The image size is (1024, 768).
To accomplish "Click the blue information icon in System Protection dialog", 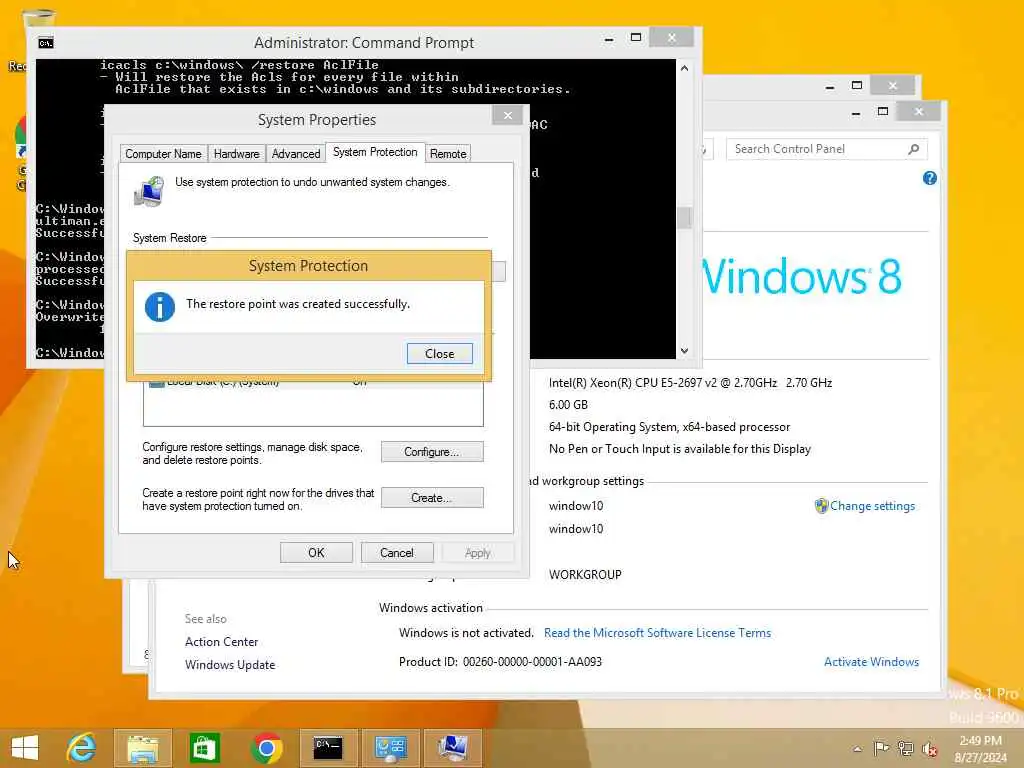I will click(x=160, y=307).
